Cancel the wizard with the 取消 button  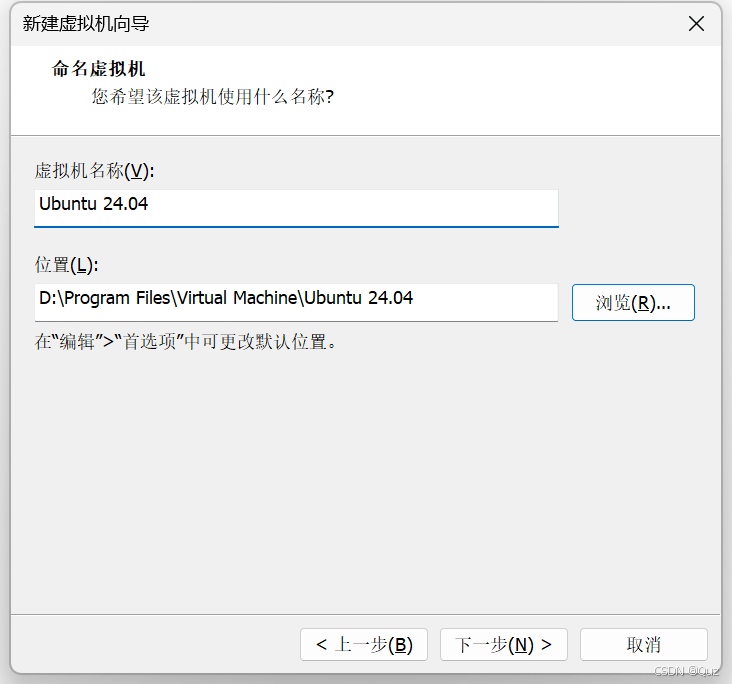[x=644, y=644]
